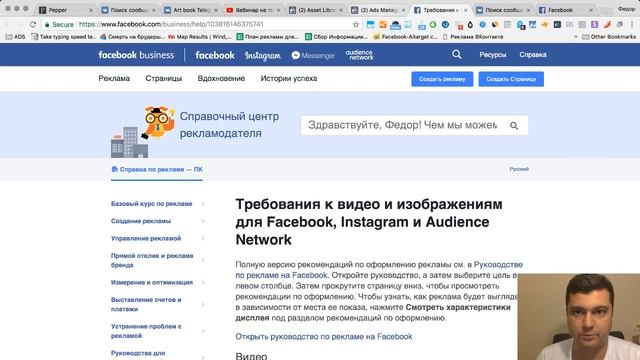The height and width of the screenshot is (360, 640).
Task: Open Facebook-Altarget bookmark
Action: click(x=406, y=37)
